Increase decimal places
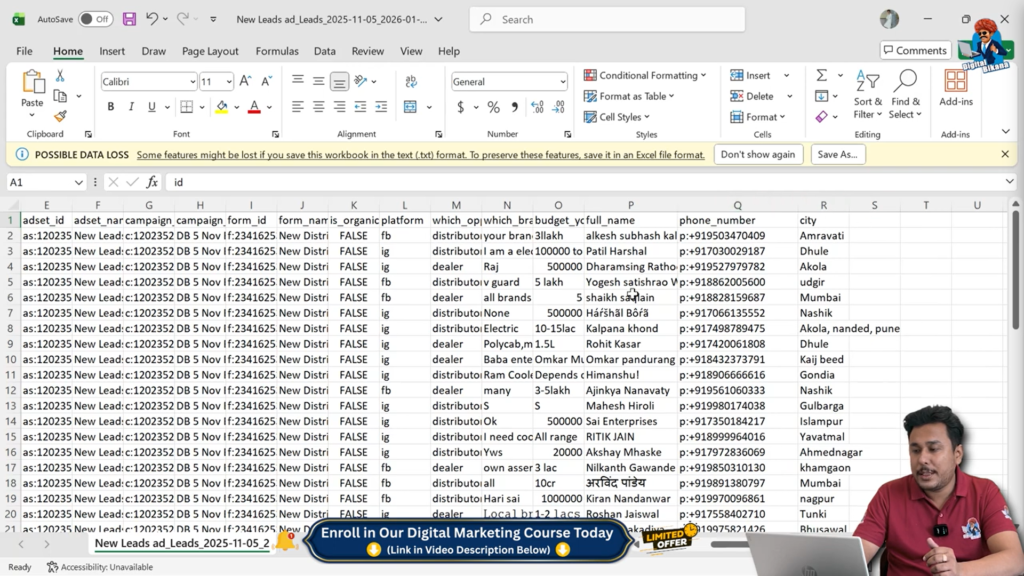 (x=536, y=105)
